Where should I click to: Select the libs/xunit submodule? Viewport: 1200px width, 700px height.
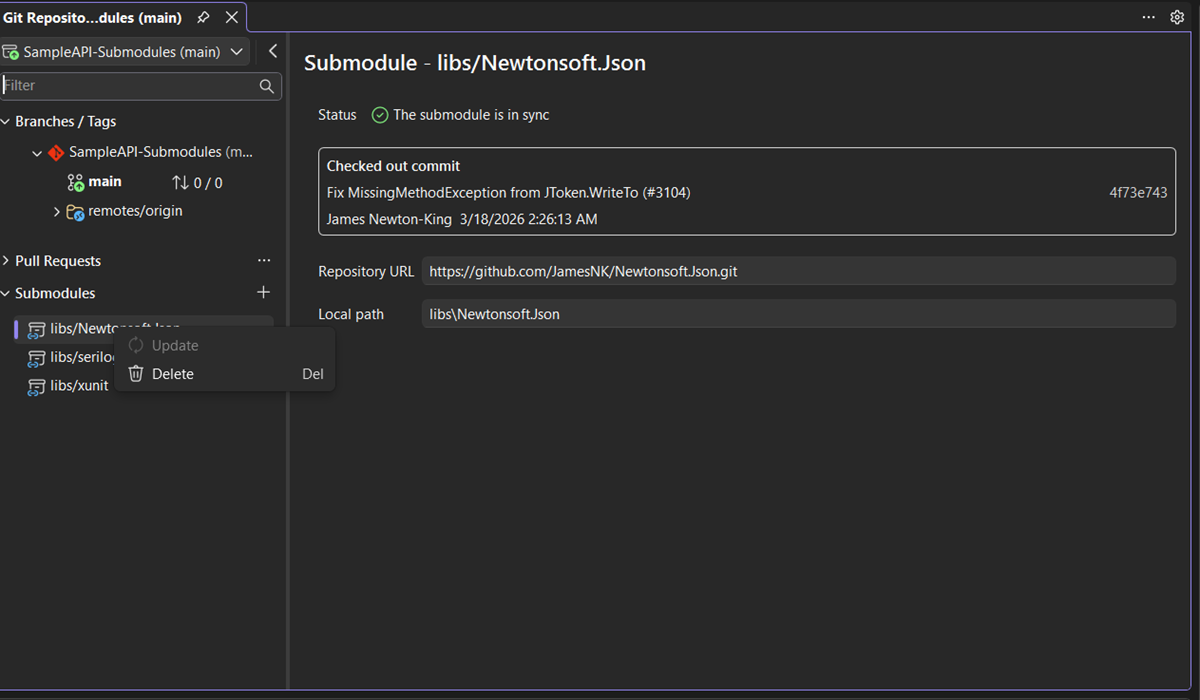(x=79, y=386)
